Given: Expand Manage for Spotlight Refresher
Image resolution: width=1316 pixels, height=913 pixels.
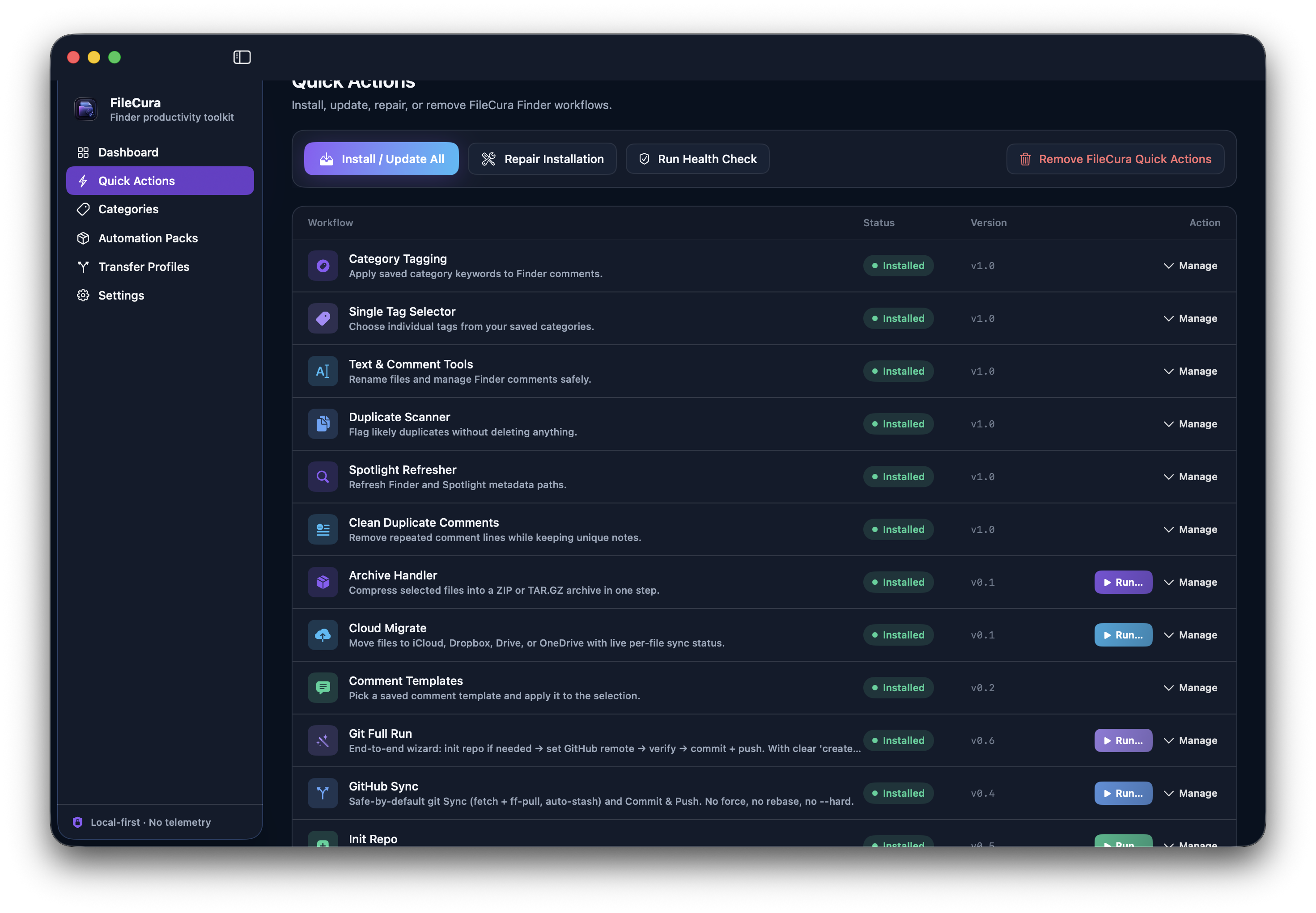Looking at the screenshot, I should click(x=1190, y=477).
